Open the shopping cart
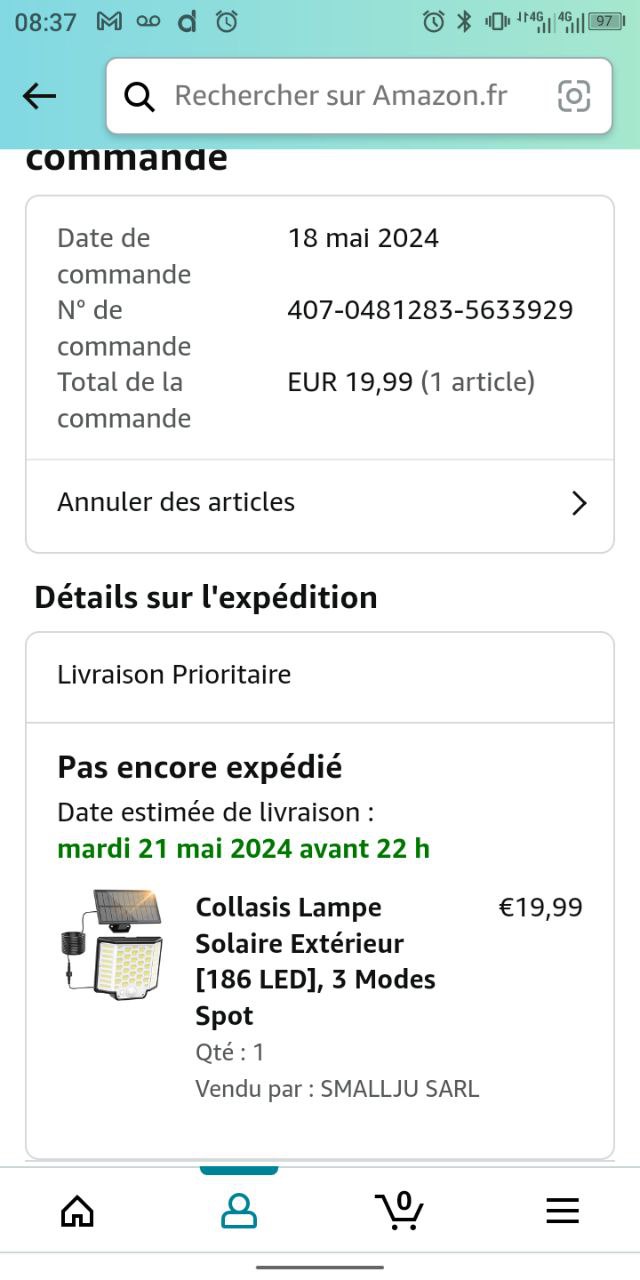This screenshot has width=640, height=1280. (x=400, y=1210)
